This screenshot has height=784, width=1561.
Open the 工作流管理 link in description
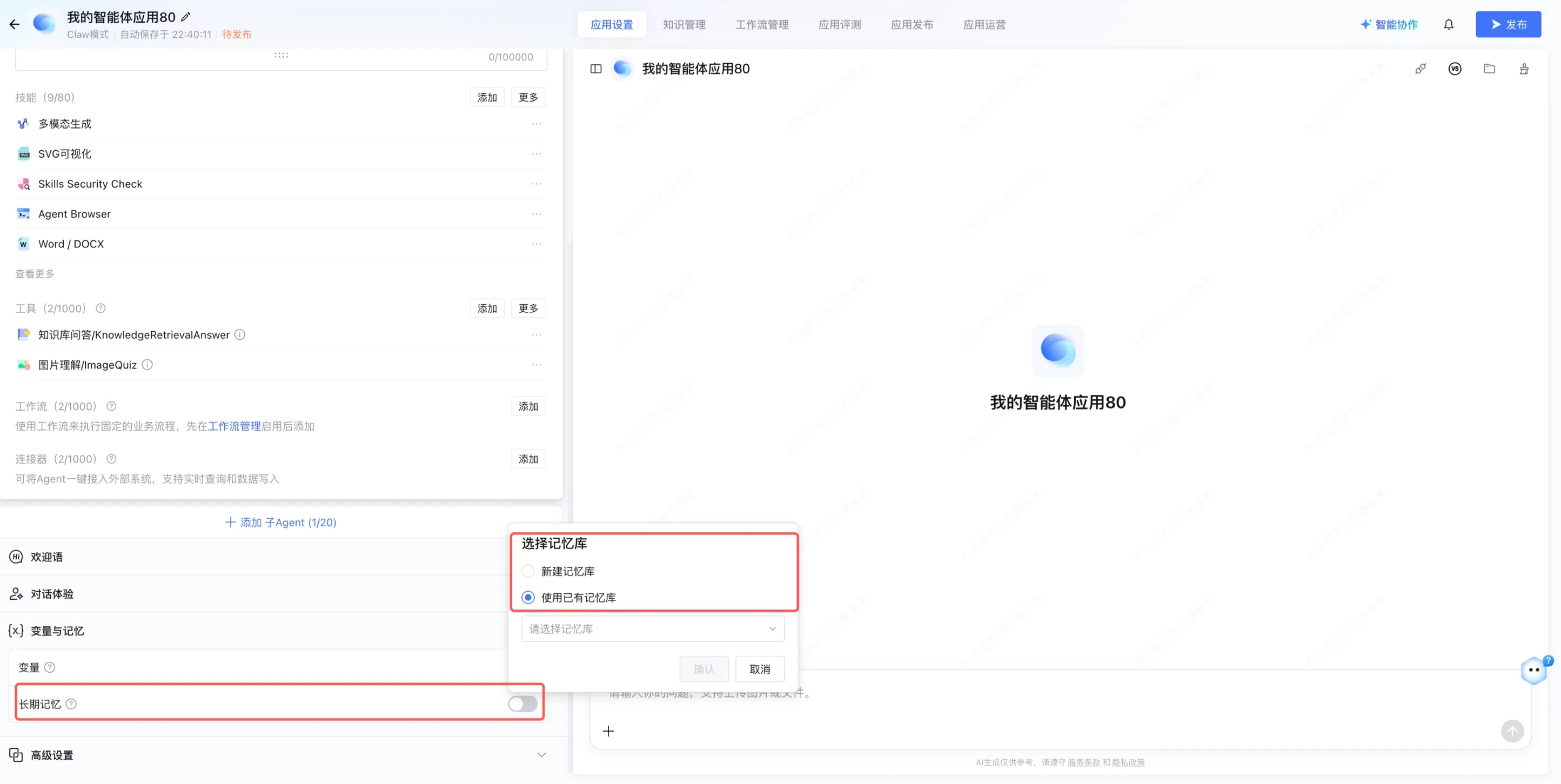pyautogui.click(x=234, y=426)
